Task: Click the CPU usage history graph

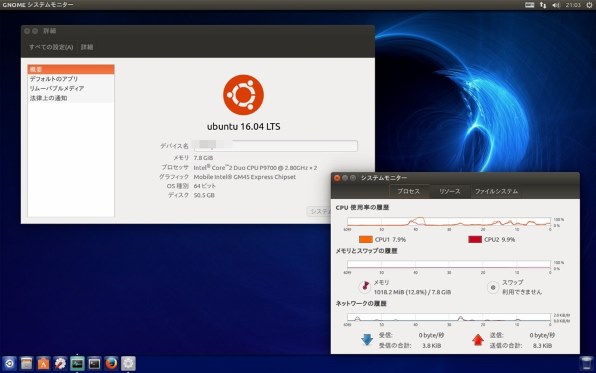Action: tap(449, 222)
